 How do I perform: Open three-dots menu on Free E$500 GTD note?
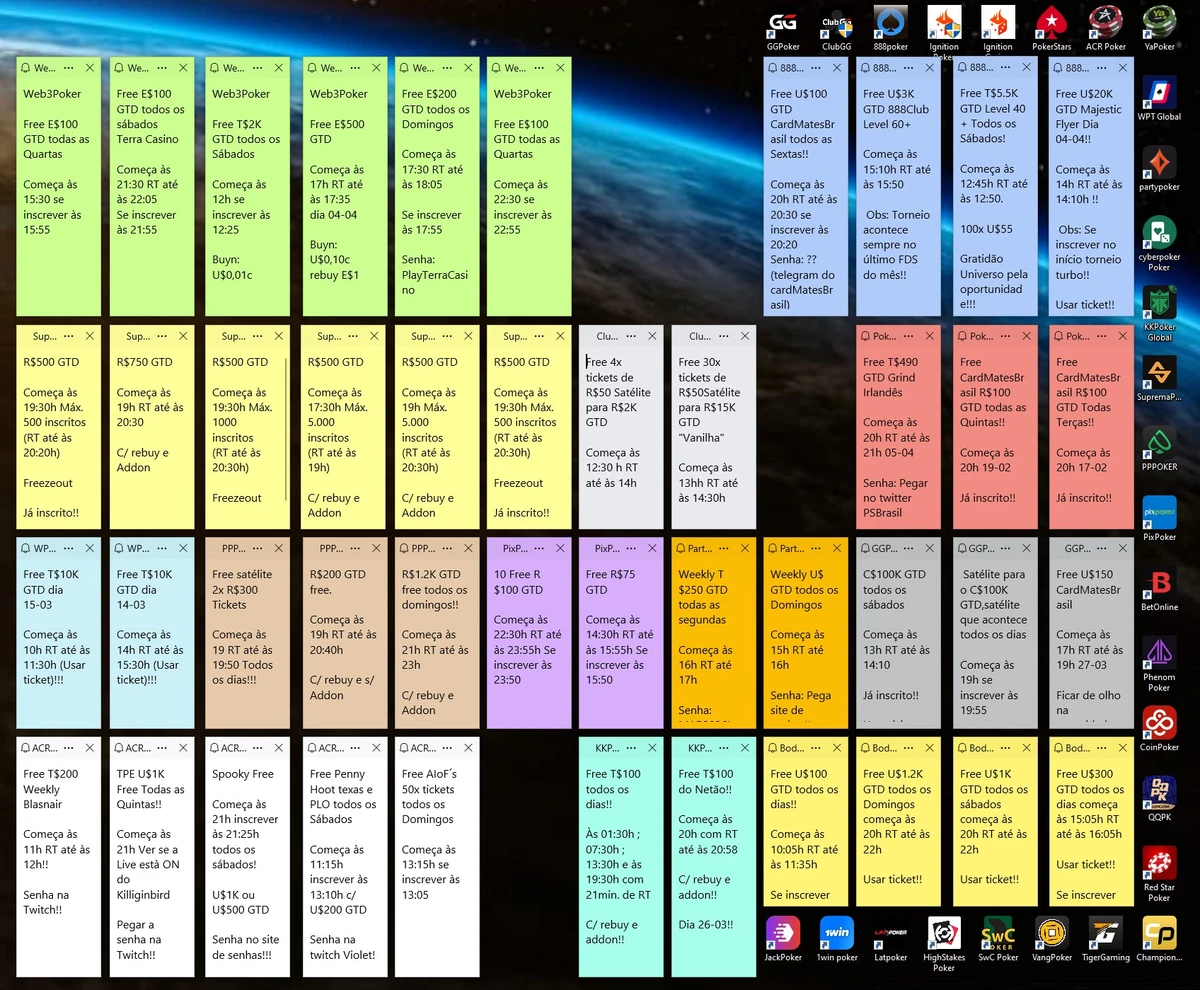[347, 68]
